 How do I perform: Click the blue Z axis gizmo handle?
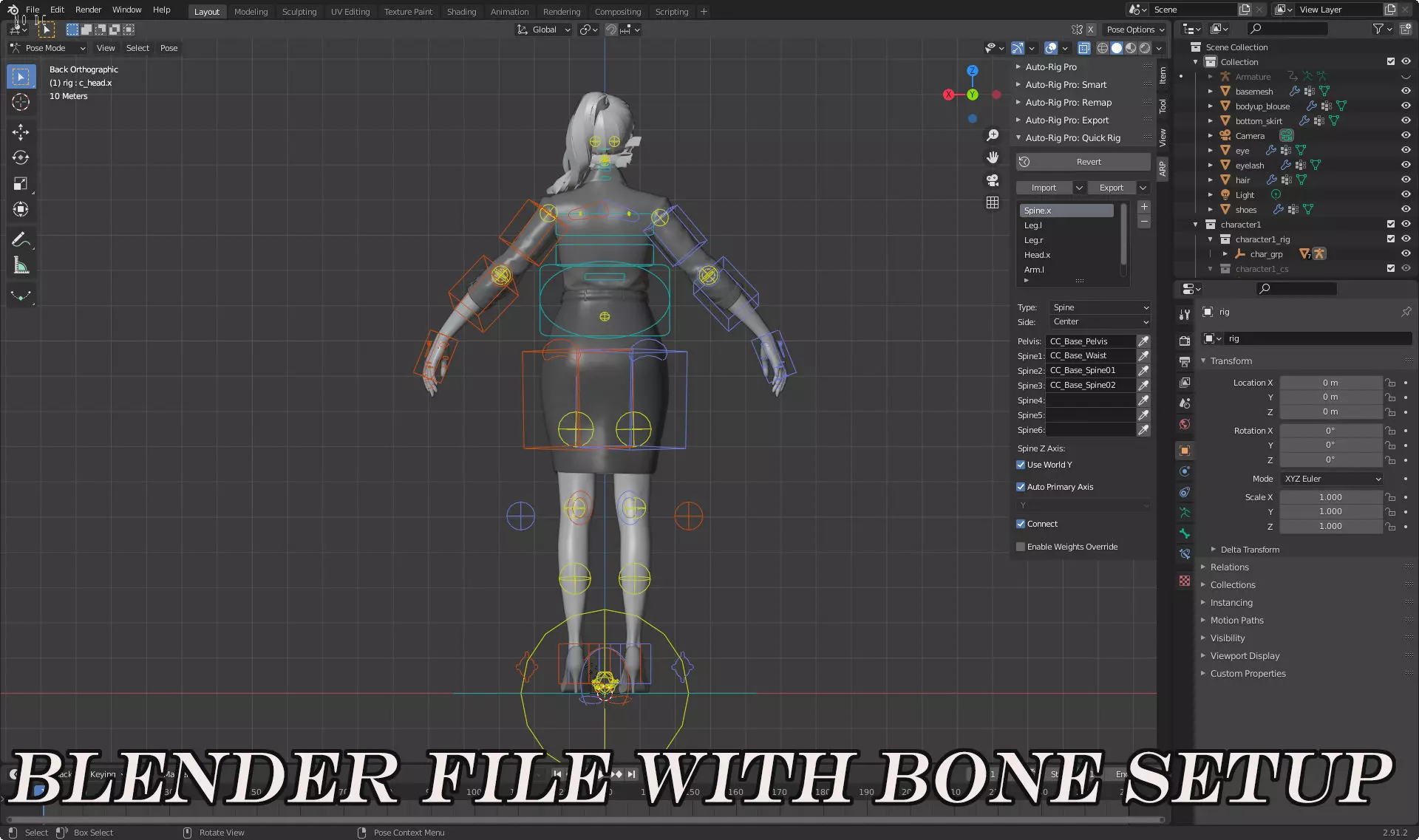click(x=973, y=70)
